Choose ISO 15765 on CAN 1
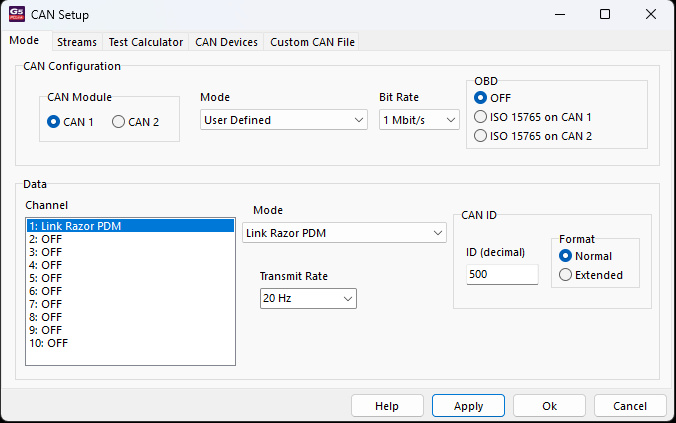This screenshot has height=423, width=676. coord(481,117)
